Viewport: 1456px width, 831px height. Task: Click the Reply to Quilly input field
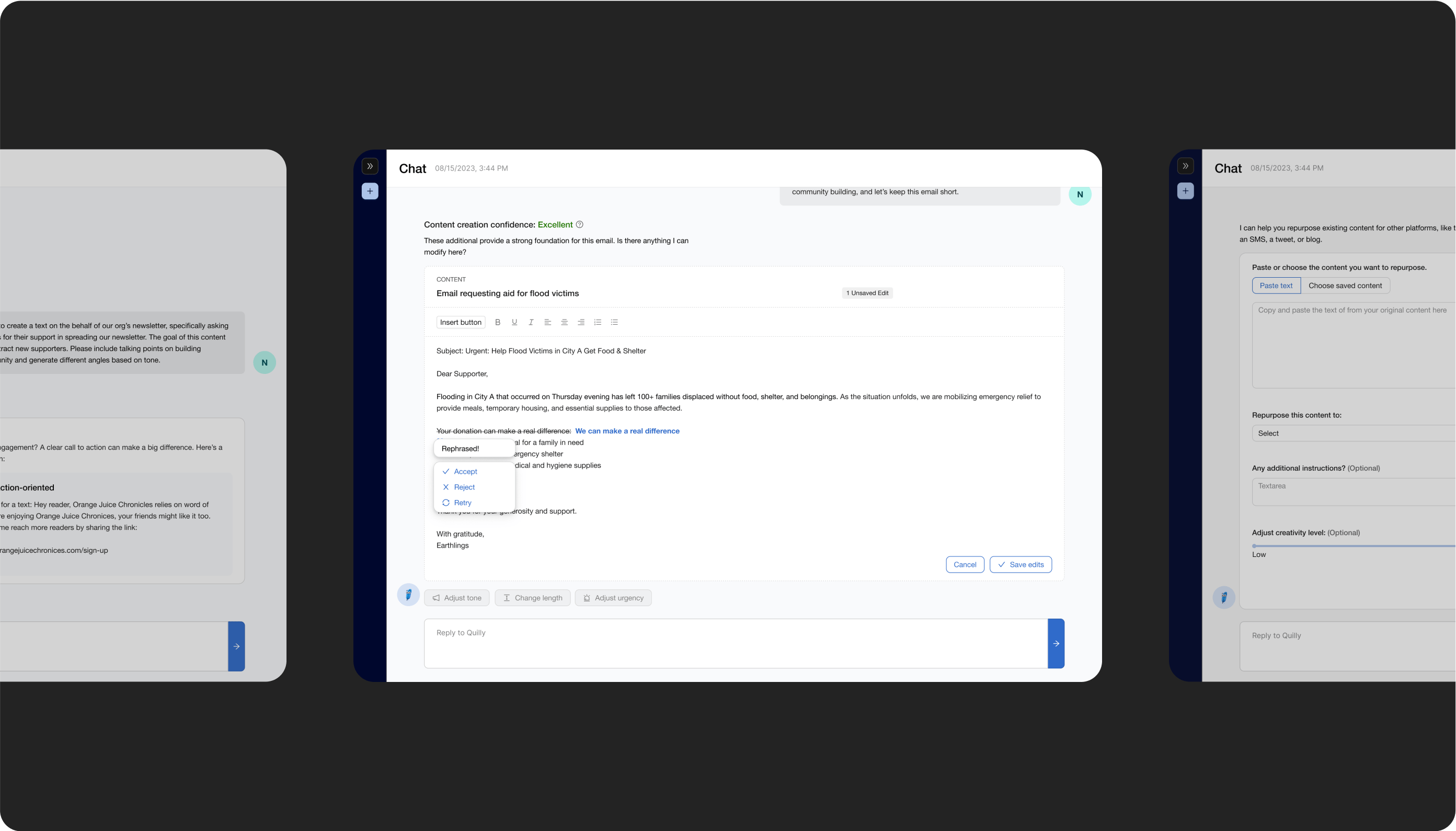[x=736, y=643]
